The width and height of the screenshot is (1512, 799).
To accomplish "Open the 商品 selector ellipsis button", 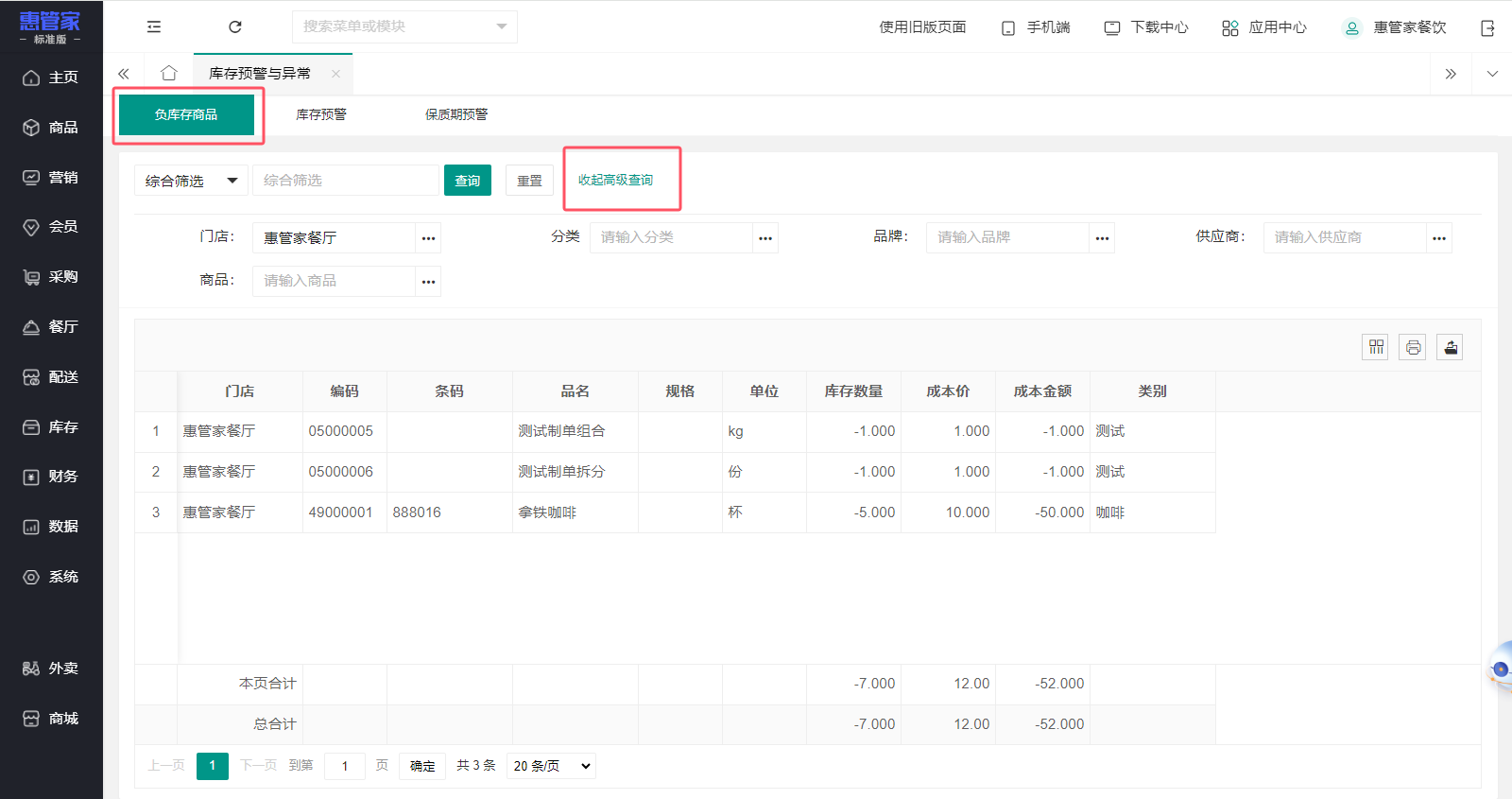I will 428,282.
